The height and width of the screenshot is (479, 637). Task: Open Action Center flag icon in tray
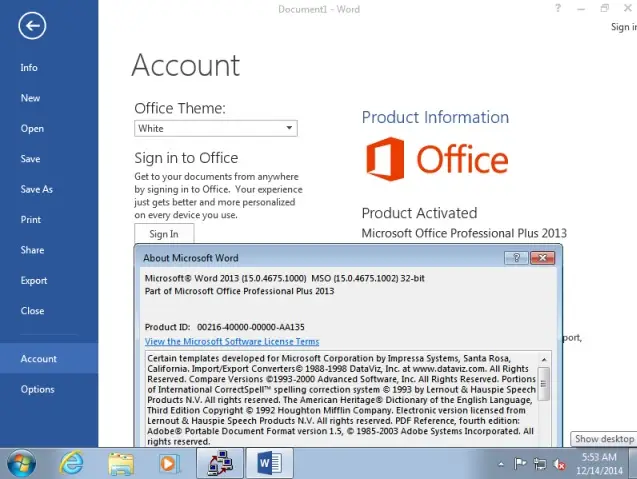click(x=520, y=464)
